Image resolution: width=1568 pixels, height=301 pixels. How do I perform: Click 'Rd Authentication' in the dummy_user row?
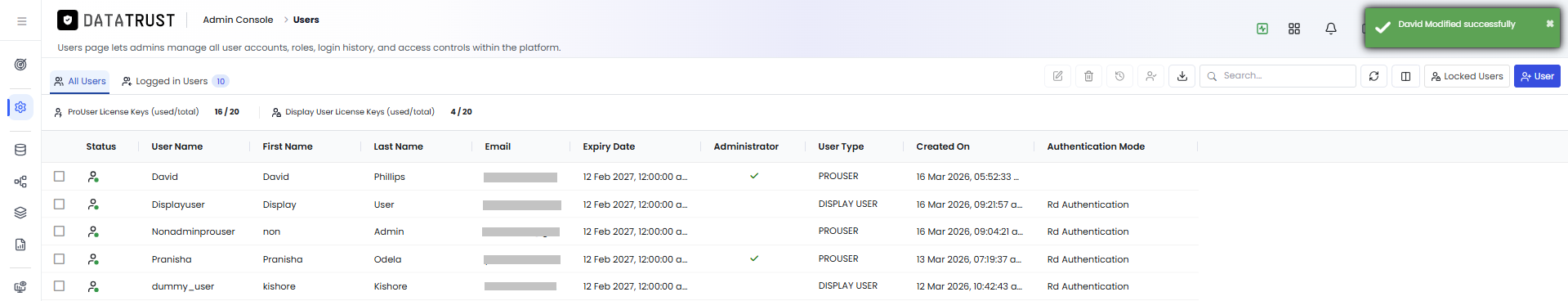pos(1088,286)
